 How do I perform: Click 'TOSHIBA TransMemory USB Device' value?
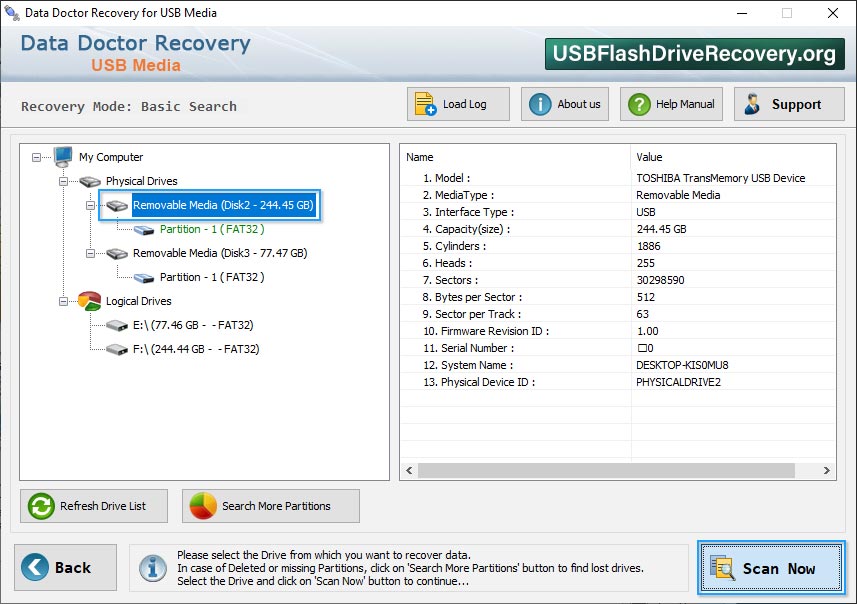pyautogui.click(x=720, y=178)
